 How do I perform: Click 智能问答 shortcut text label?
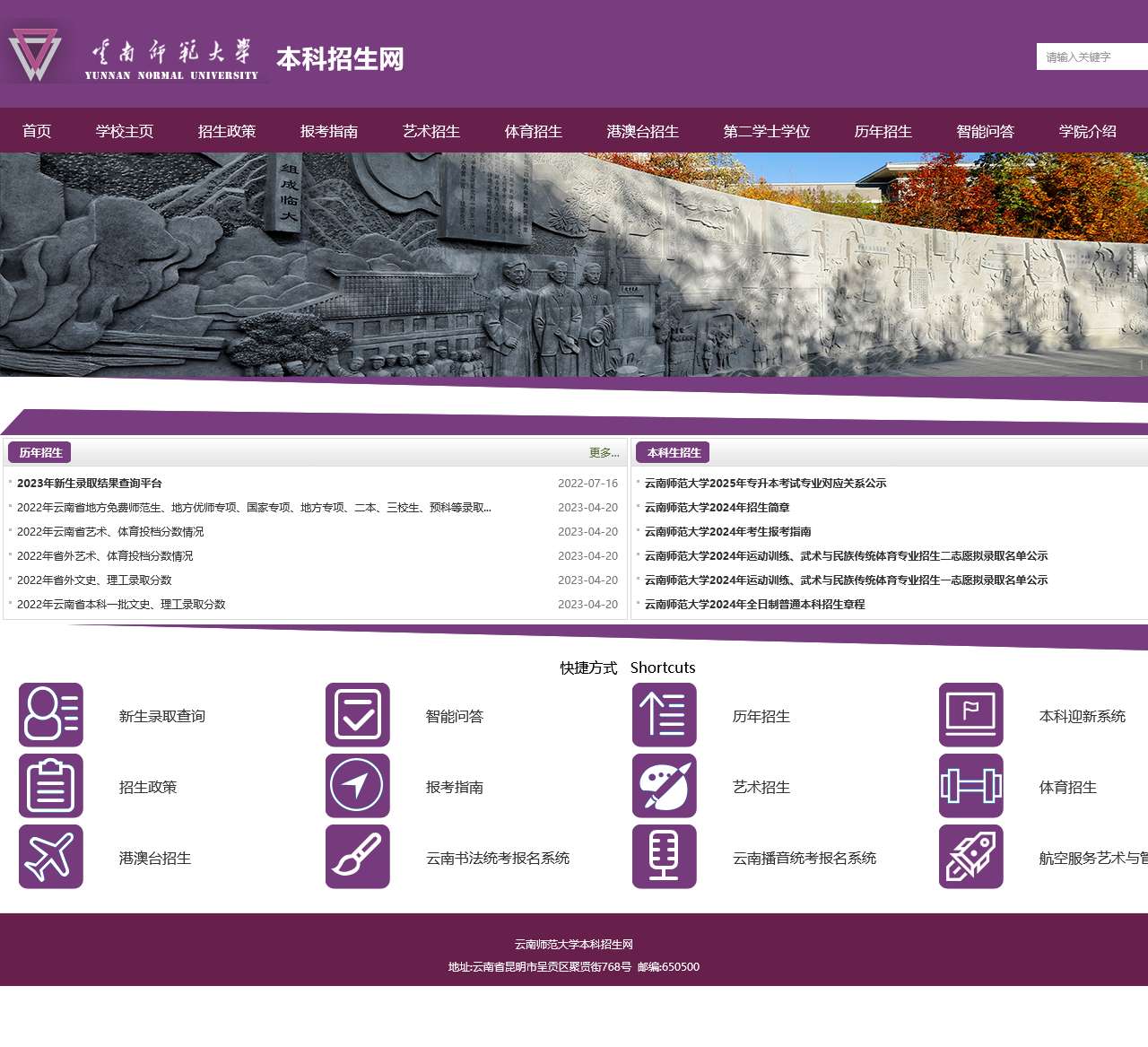pos(455,716)
